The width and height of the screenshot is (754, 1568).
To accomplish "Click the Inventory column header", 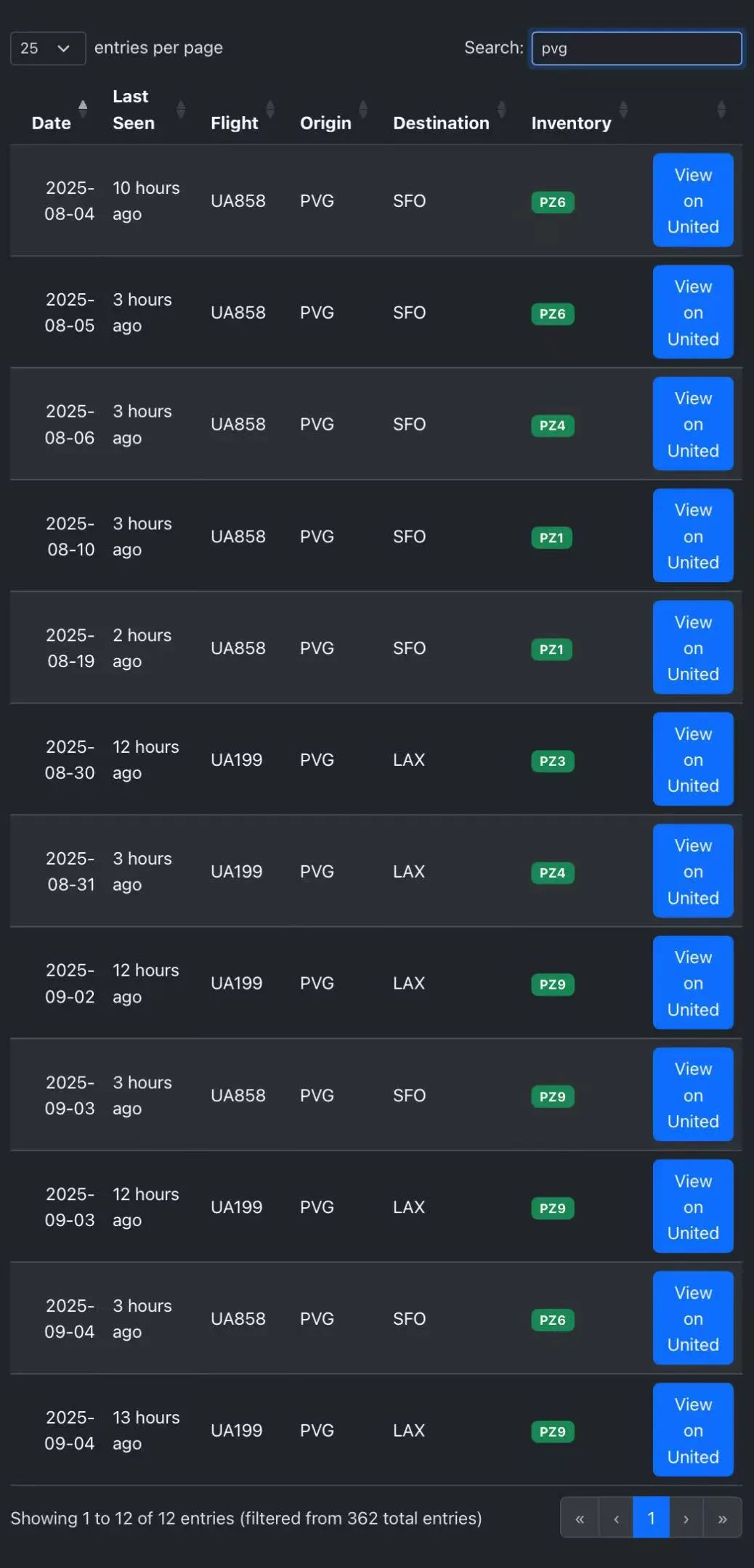I will 571,123.
